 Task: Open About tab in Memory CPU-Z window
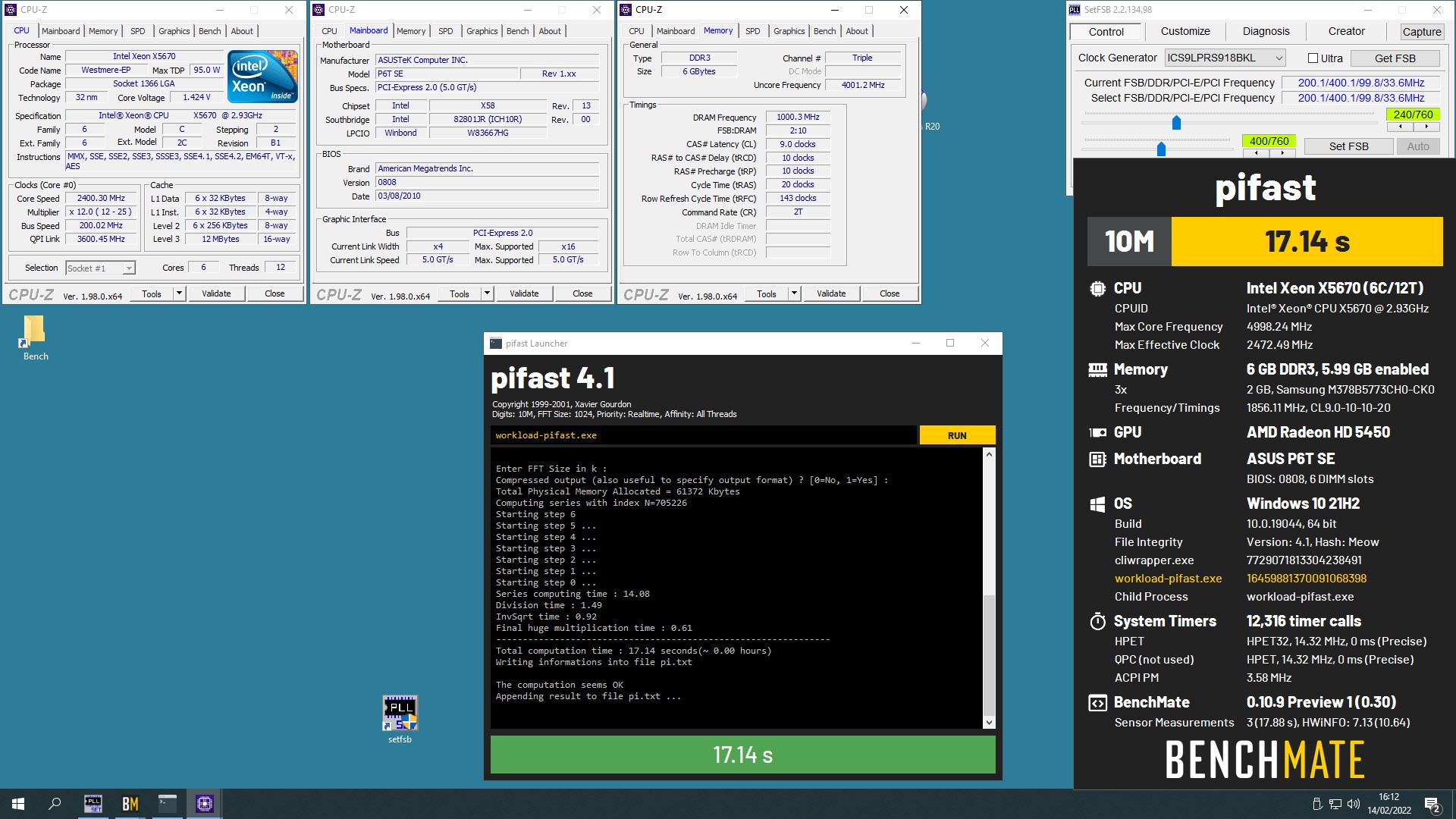point(856,31)
